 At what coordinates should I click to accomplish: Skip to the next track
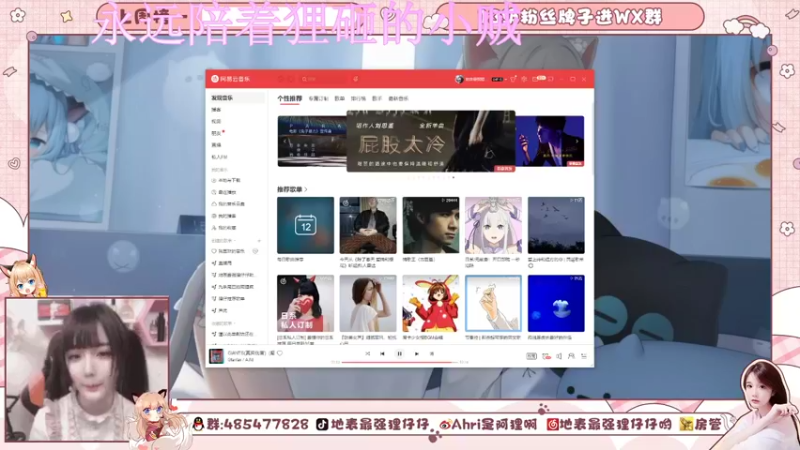[416, 354]
